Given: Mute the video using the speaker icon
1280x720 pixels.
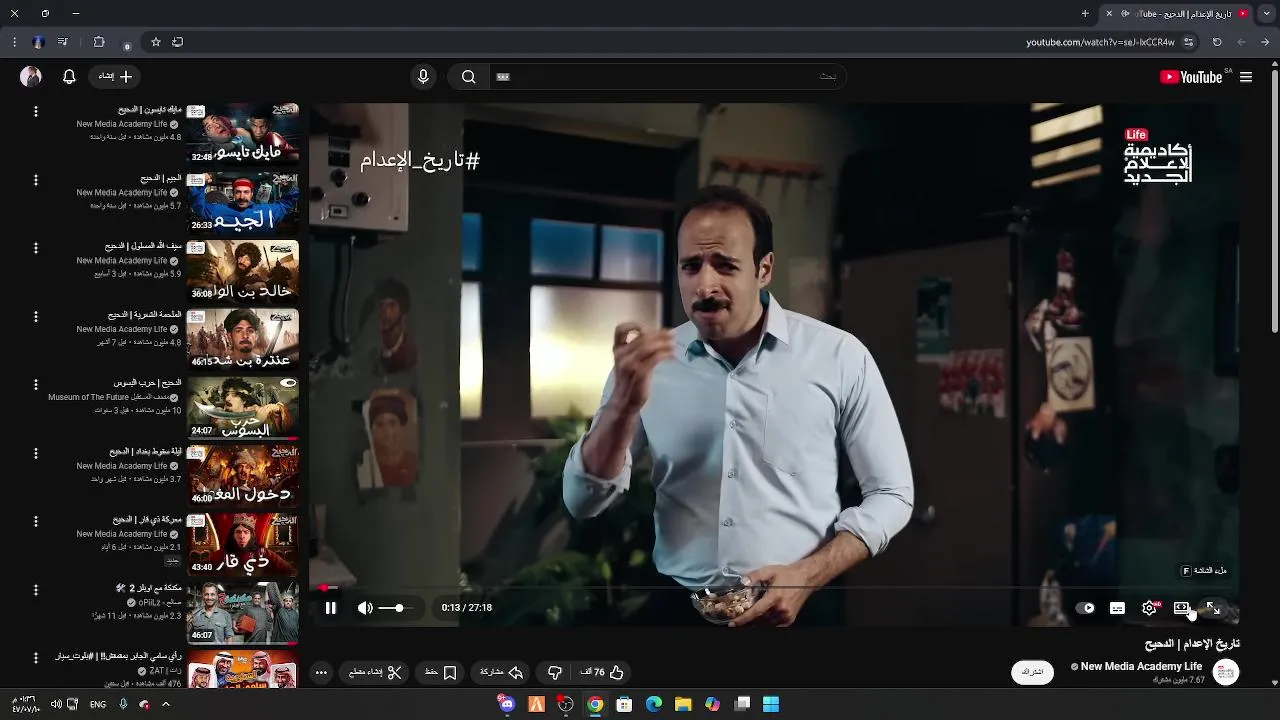Looking at the screenshot, I should (x=365, y=607).
